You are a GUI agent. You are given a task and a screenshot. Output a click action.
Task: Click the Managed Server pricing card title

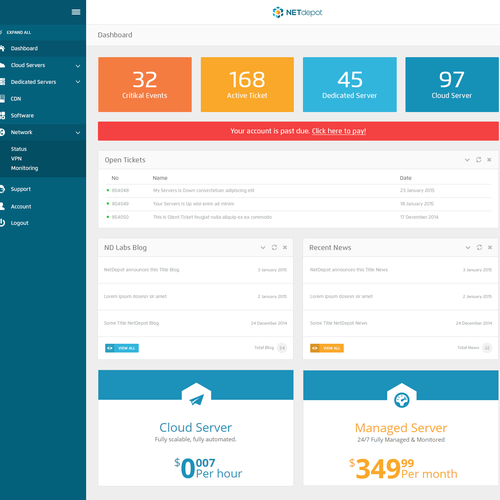(401, 428)
